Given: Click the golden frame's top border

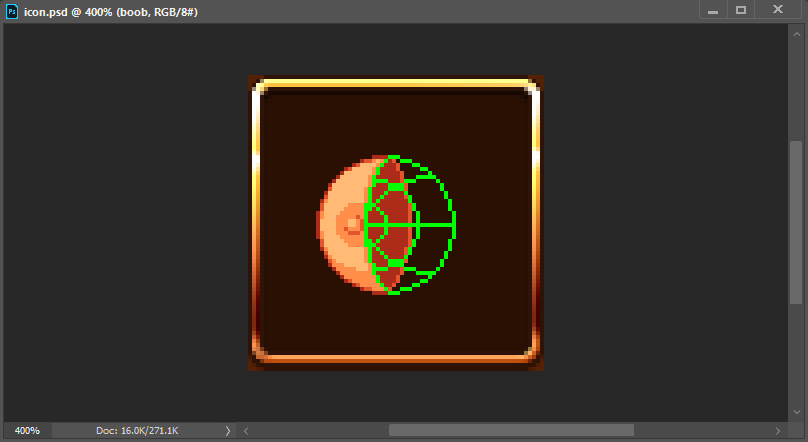Looking at the screenshot, I should [x=395, y=84].
